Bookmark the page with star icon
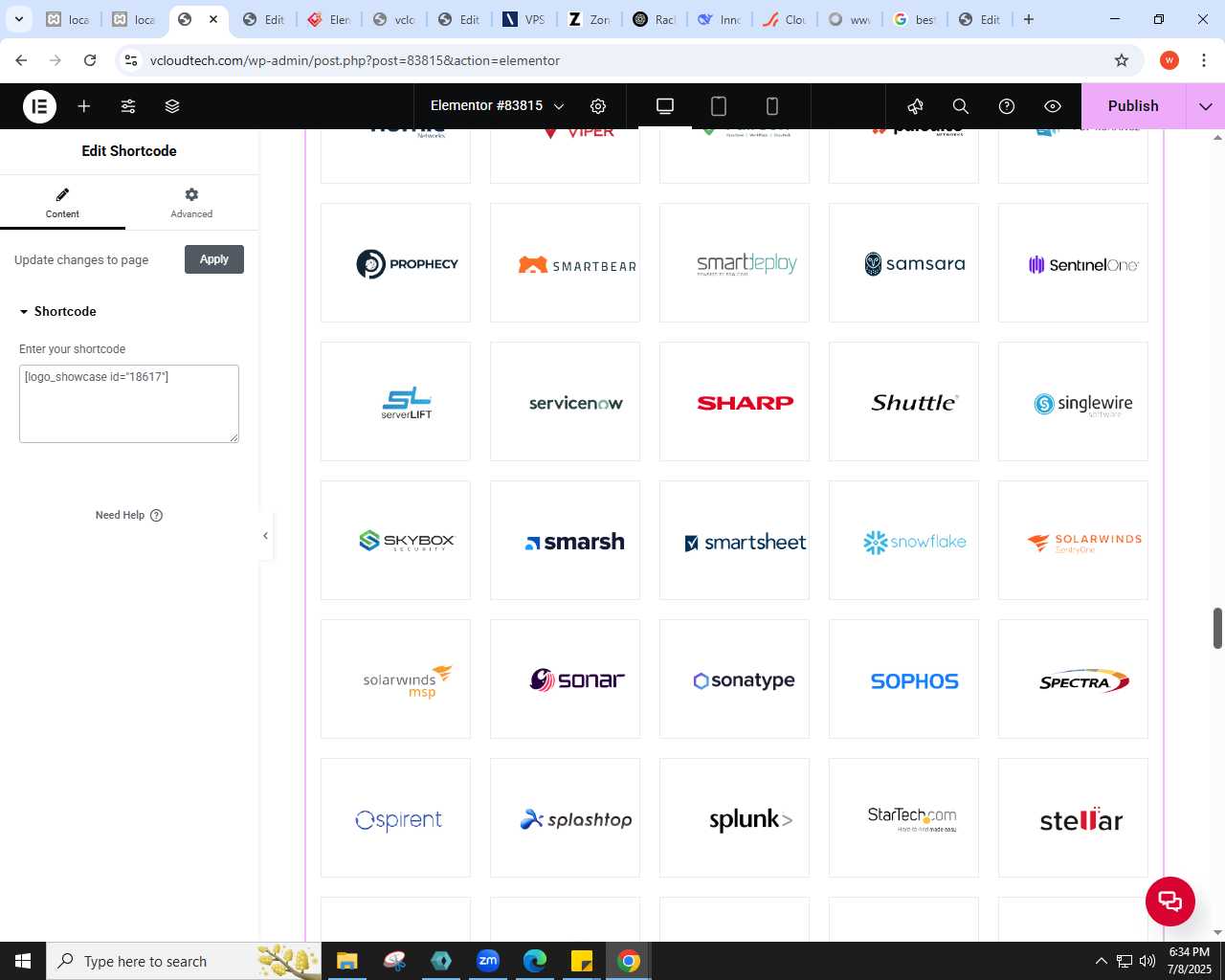Screen dimensions: 1225x980 tap(1122, 60)
